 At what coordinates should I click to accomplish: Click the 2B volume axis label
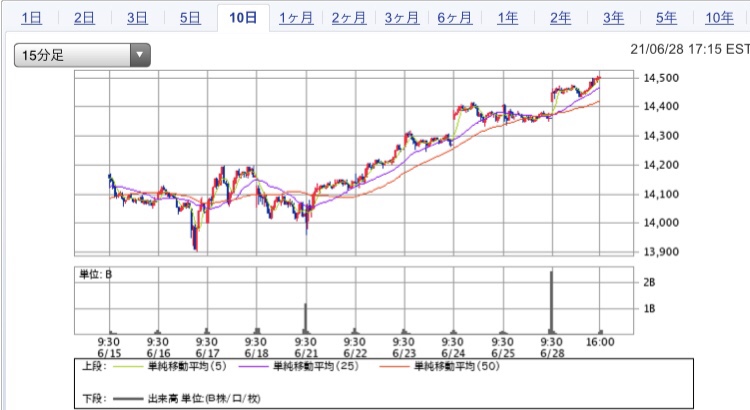coord(649,282)
